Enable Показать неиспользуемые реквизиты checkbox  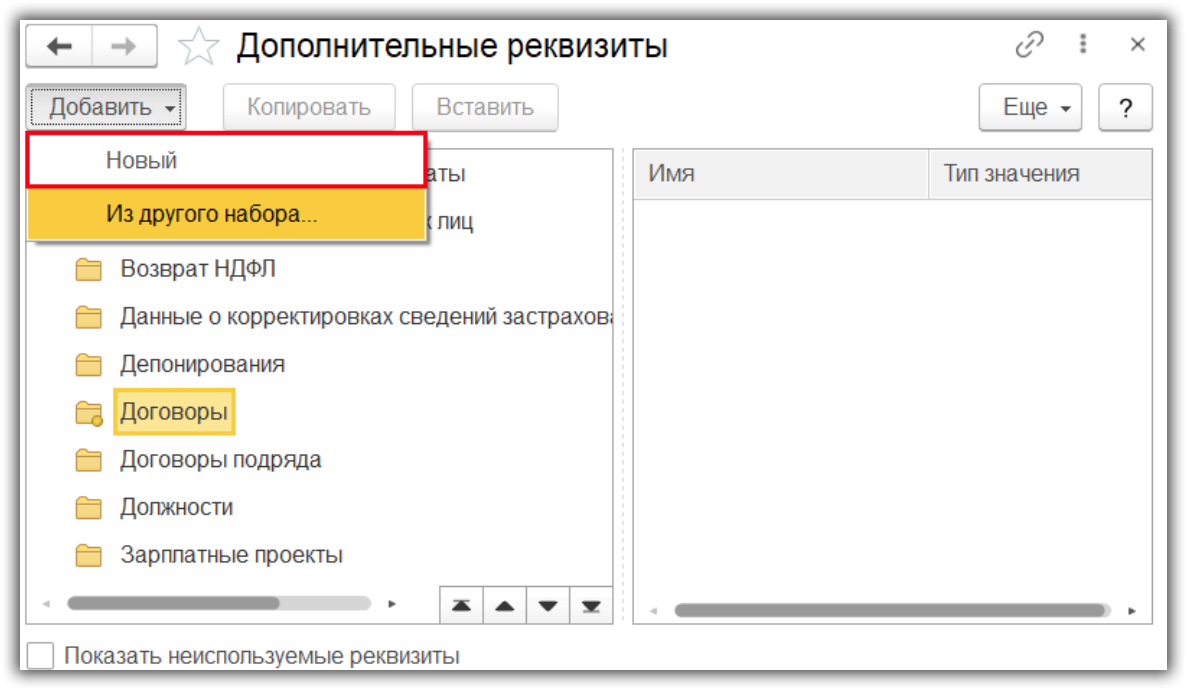coord(40,656)
